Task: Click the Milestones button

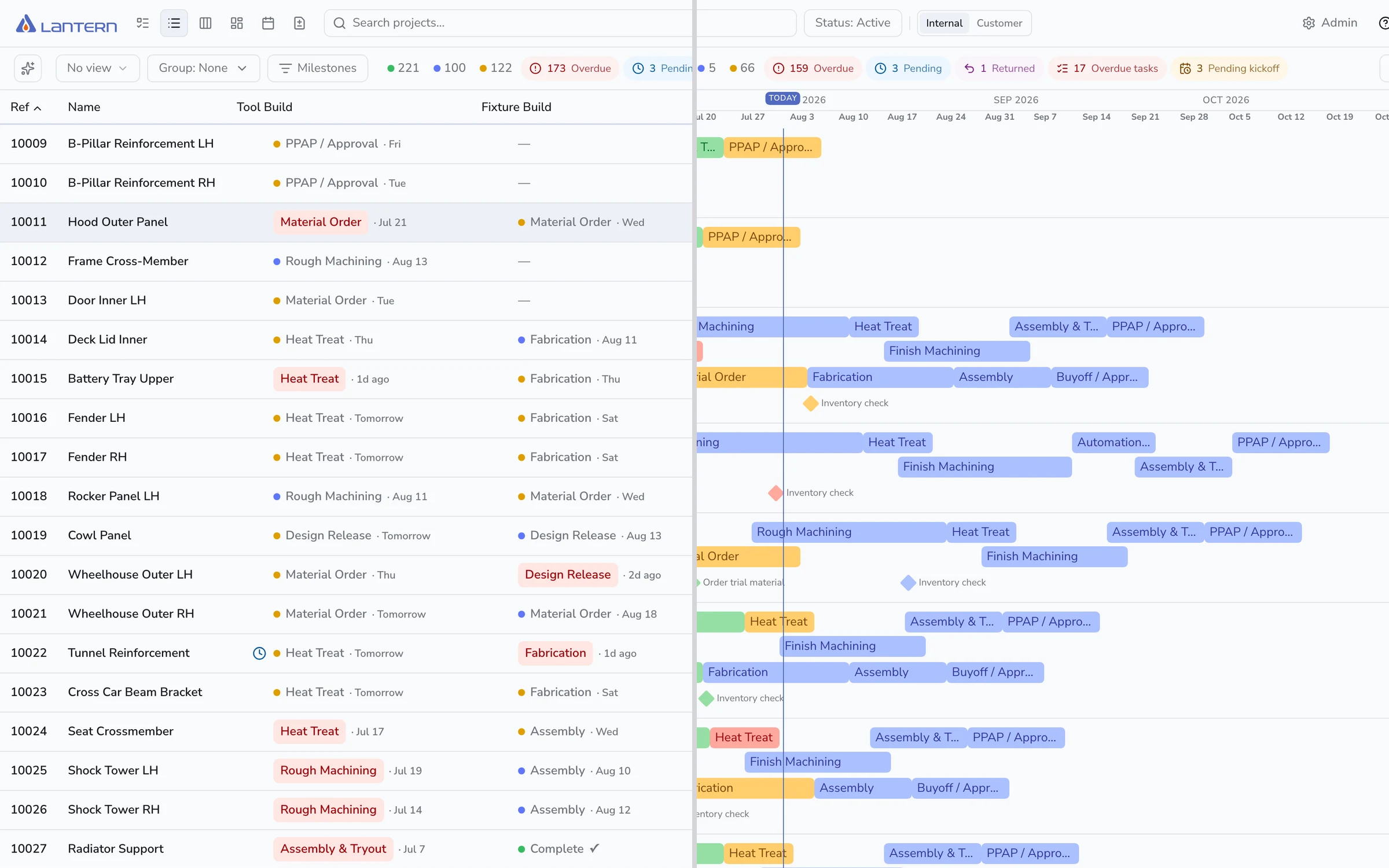Action: [x=318, y=68]
